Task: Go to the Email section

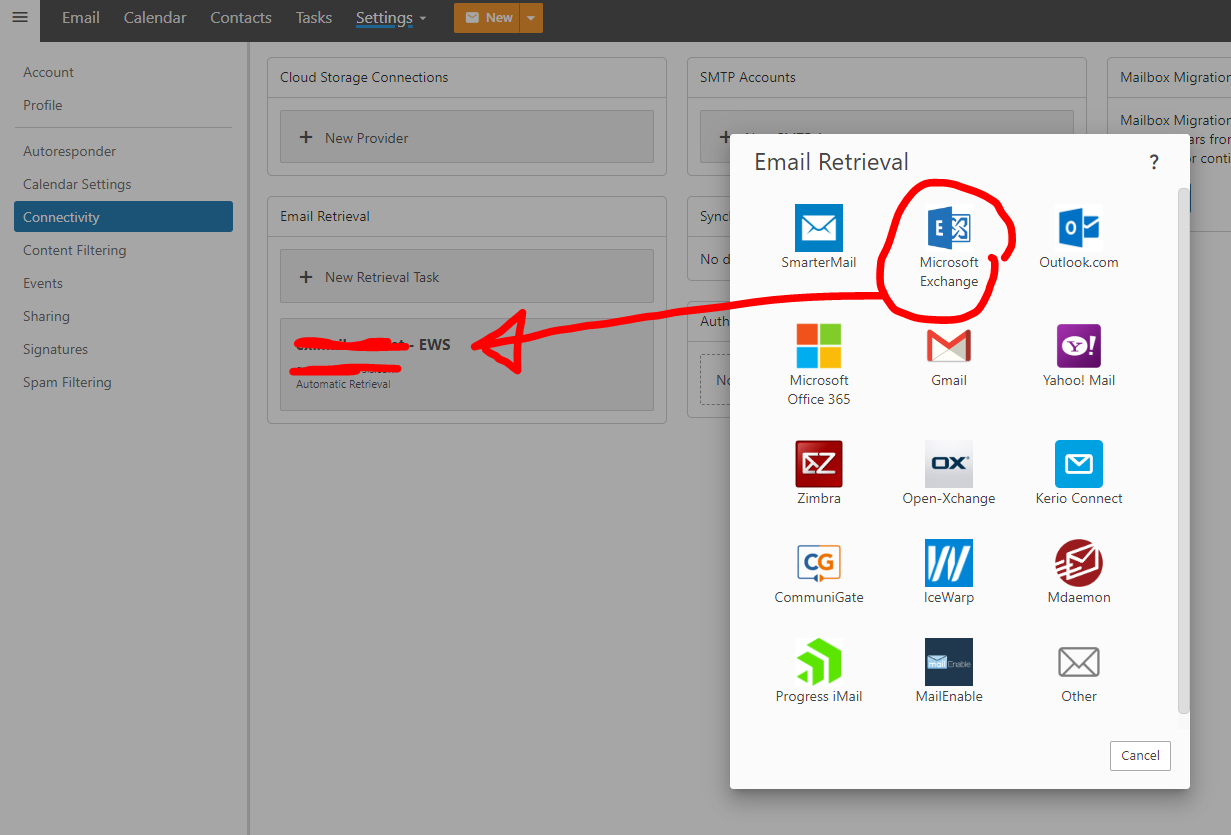Action: [81, 18]
